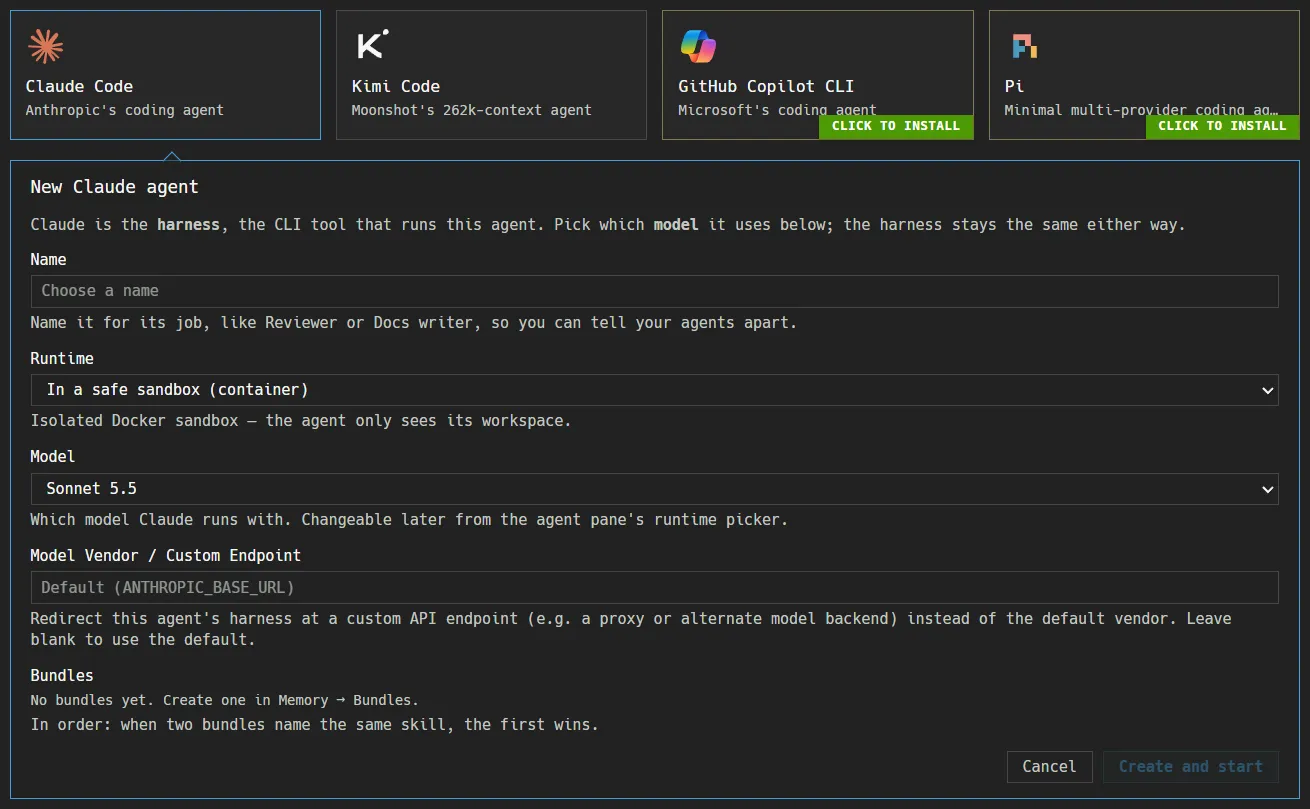Click the Bundles section label
Screen dimensions: 1310x809
tap(62, 675)
